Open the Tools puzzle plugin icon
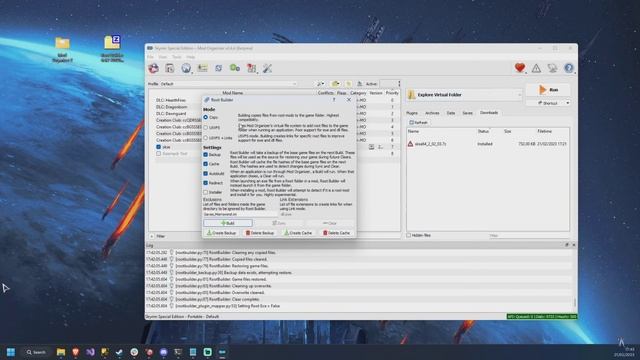Viewport: 640px width, 360px height. 251,68
